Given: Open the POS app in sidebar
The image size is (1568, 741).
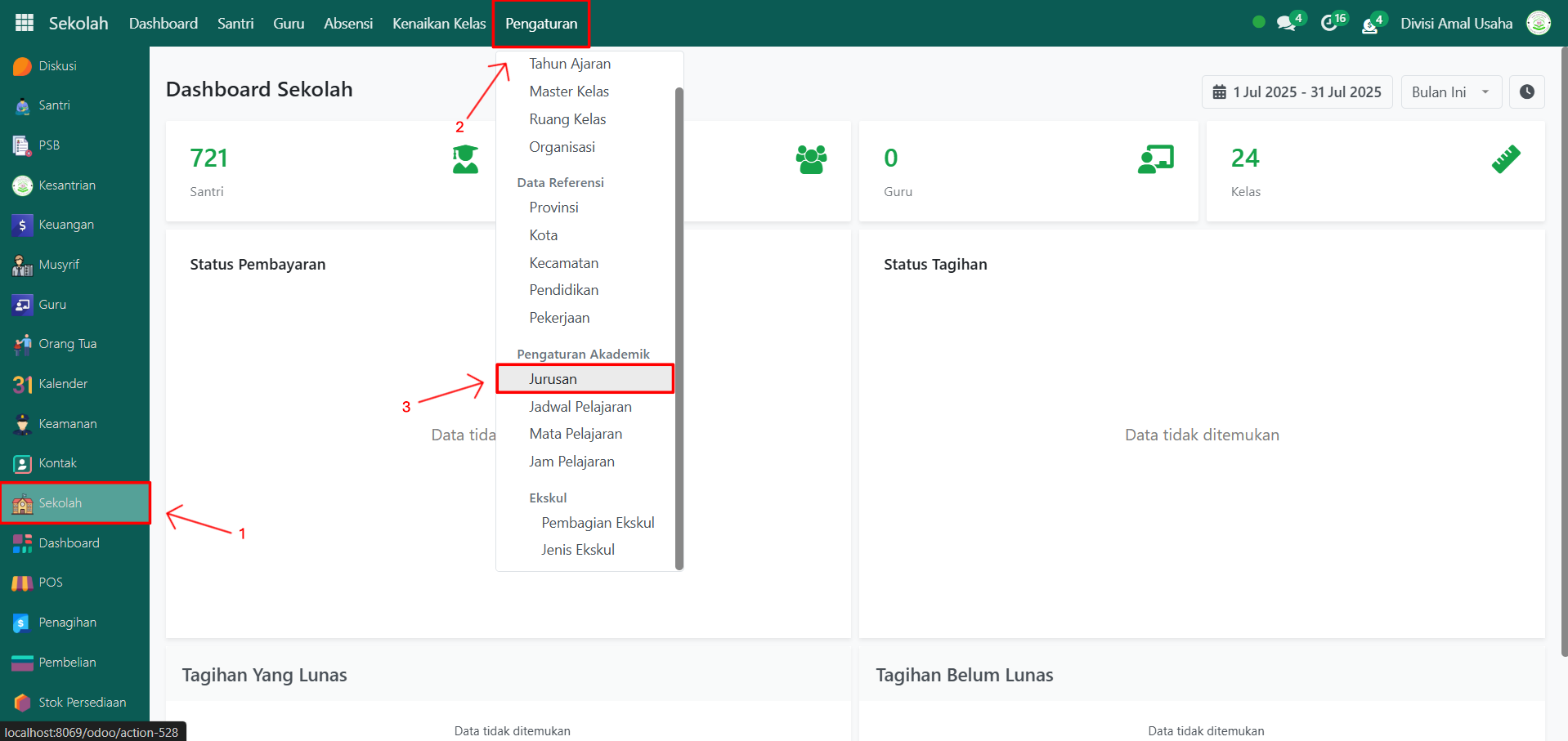Looking at the screenshot, I should tap(50, 583).
